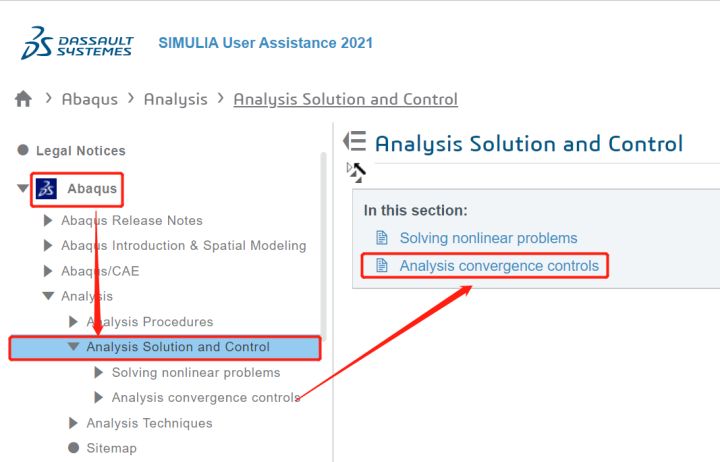Expand Abaqus Introduction & Spatial Modeling
Viewport: 720px width, 462px height.
click(48, 245)
